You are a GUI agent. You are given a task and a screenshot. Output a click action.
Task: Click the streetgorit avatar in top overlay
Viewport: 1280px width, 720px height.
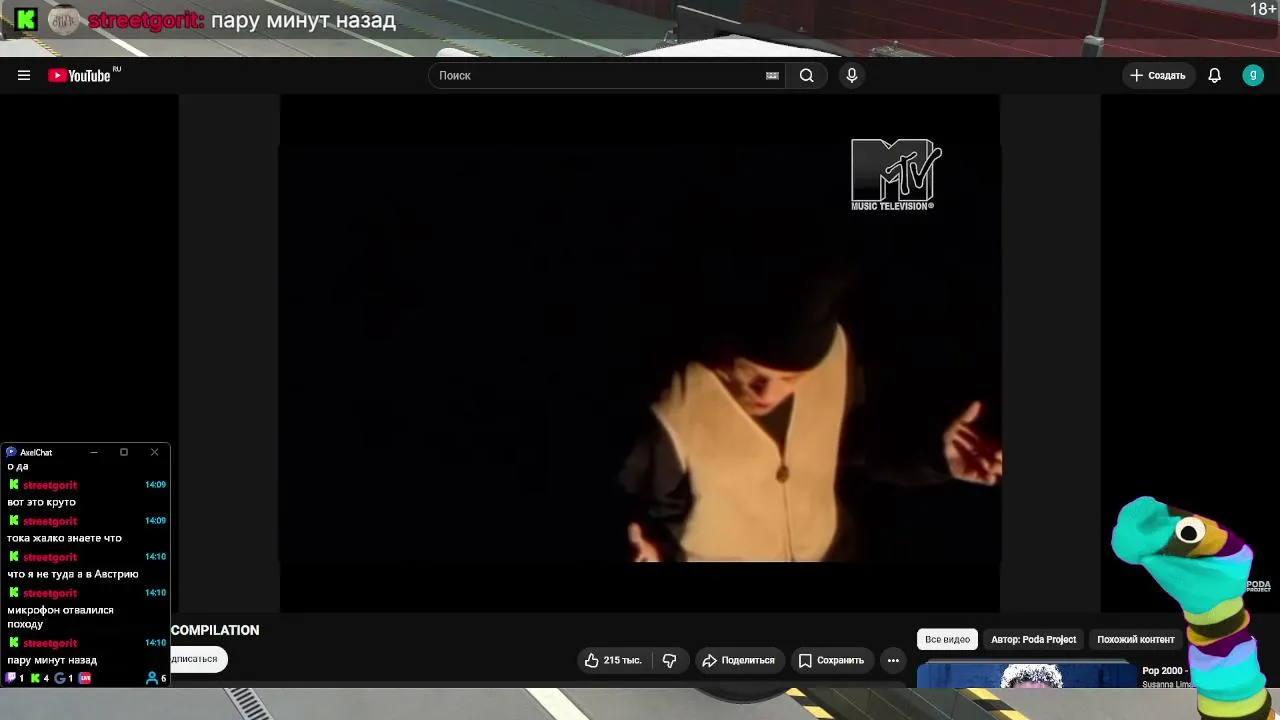[x=64, y=19]
